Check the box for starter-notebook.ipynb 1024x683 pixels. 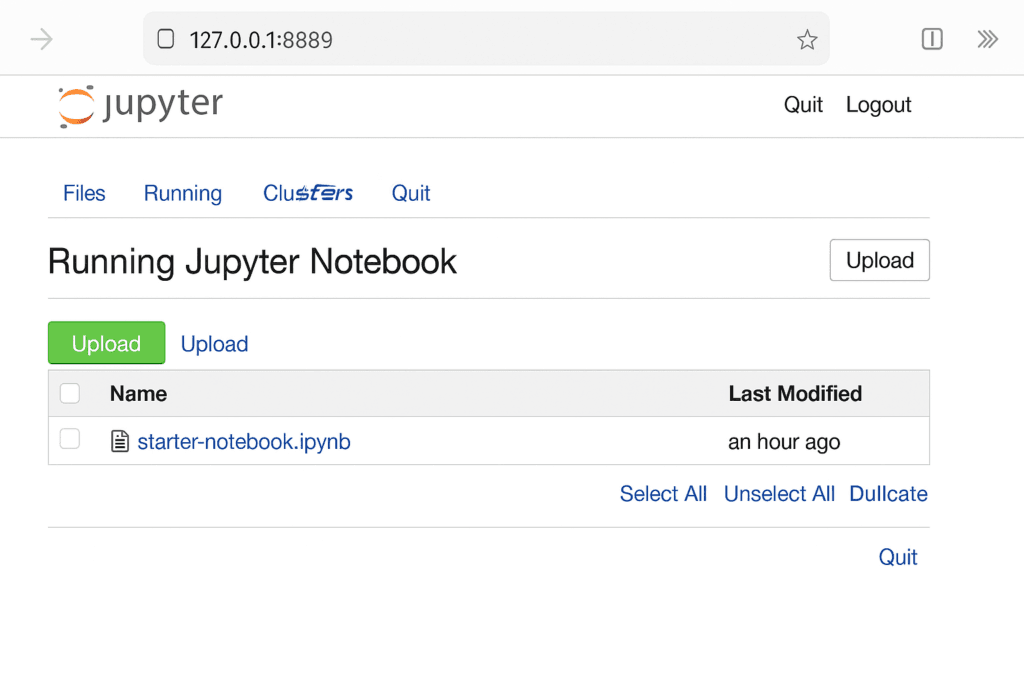click(70, 439)
